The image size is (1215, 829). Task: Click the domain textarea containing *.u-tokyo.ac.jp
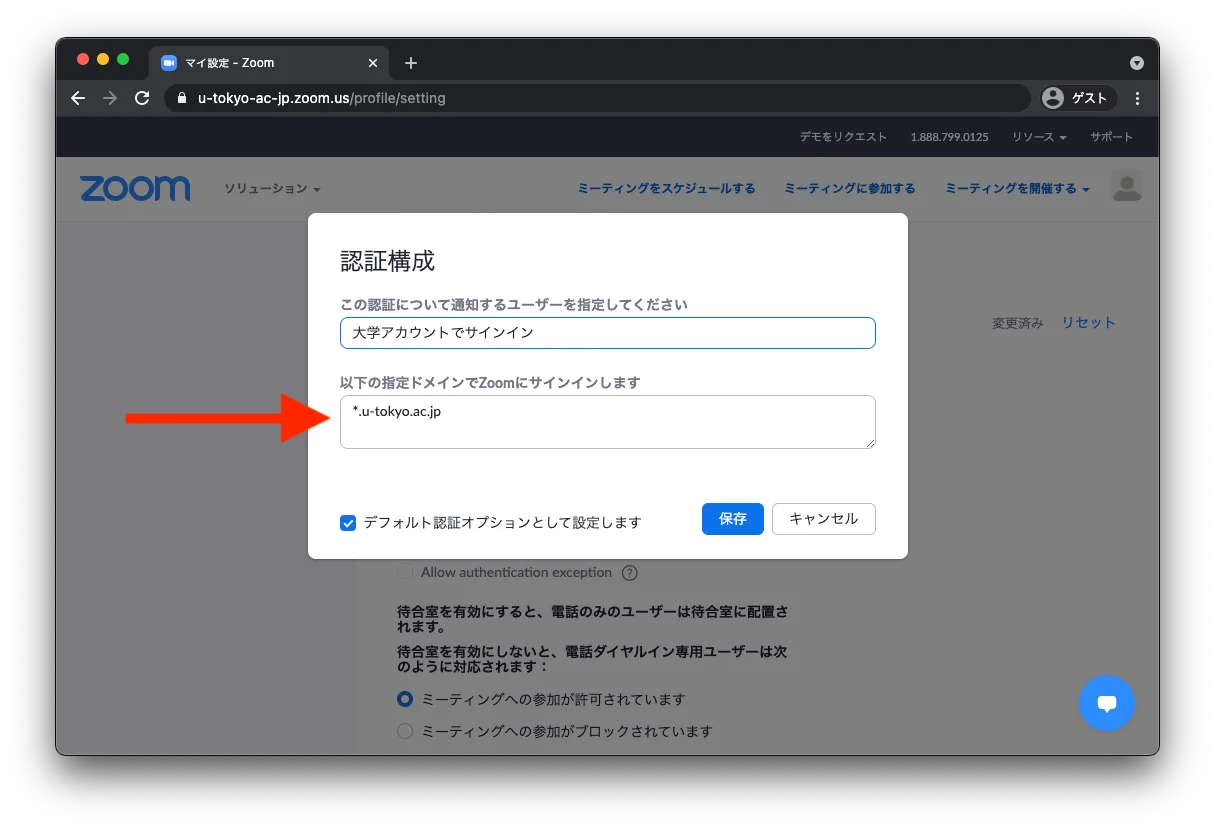(607, 422)
